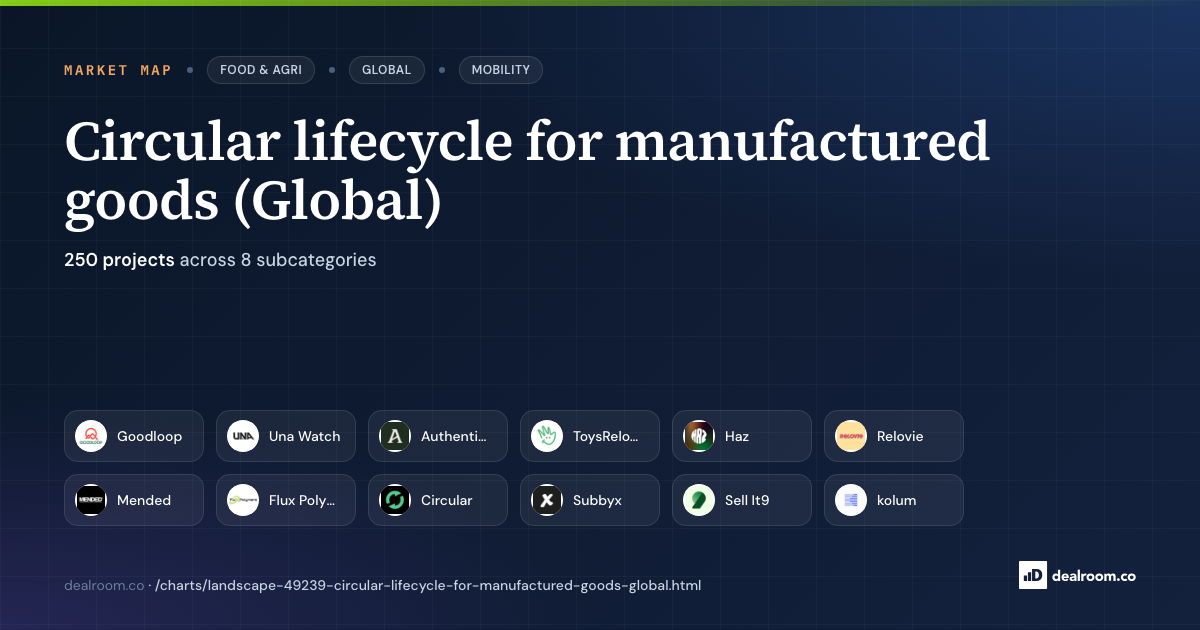Open the Subbyx company name
This screenshot has width=1200, height=630.
(597, 500)
